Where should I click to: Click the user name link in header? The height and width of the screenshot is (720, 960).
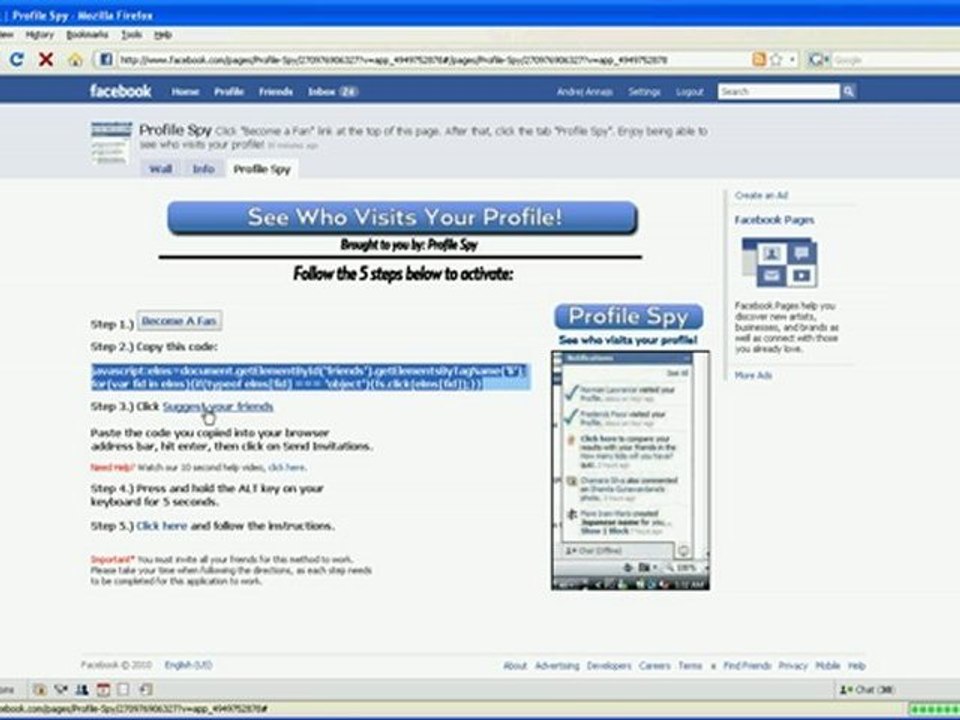585,92
